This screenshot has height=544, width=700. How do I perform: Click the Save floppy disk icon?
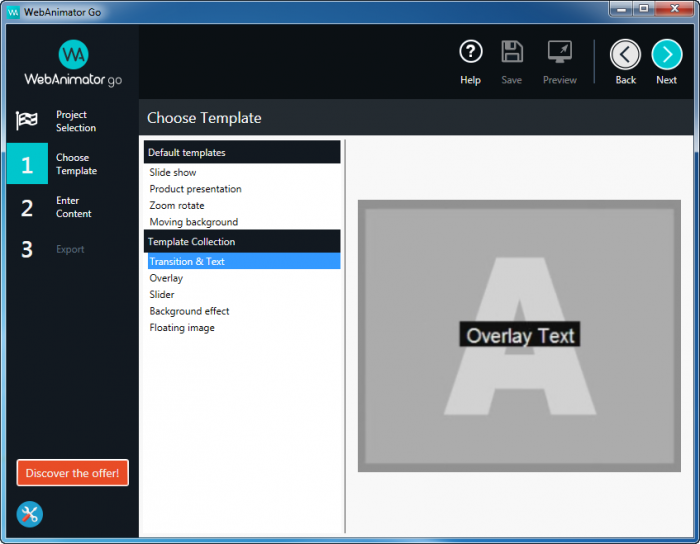click(512, 53)
